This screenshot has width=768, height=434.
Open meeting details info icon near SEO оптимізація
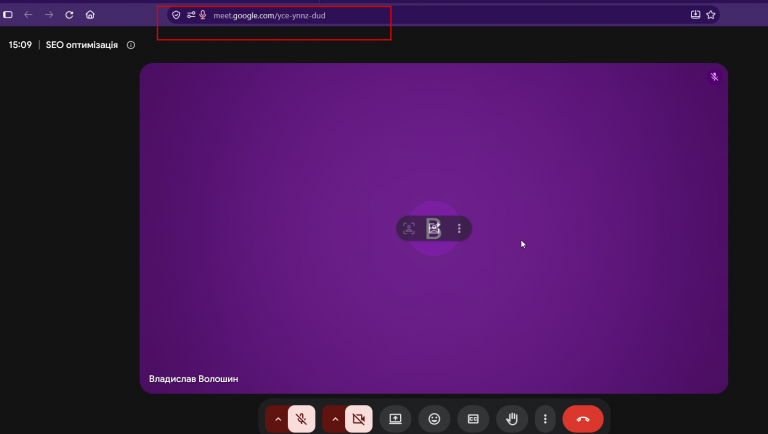(x=131, y=45)
